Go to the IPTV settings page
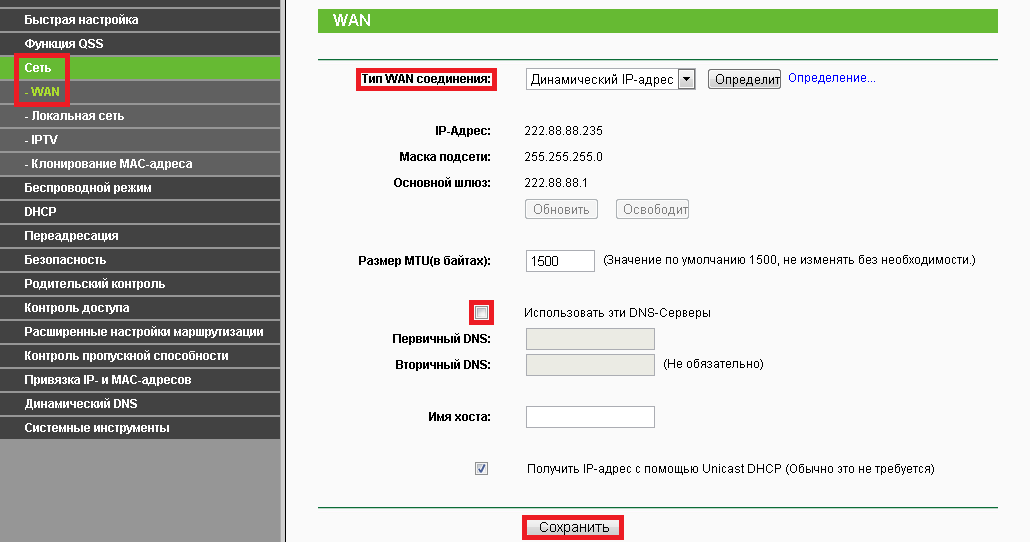This screenshot has height=542, width=1030. click(44, 140)
